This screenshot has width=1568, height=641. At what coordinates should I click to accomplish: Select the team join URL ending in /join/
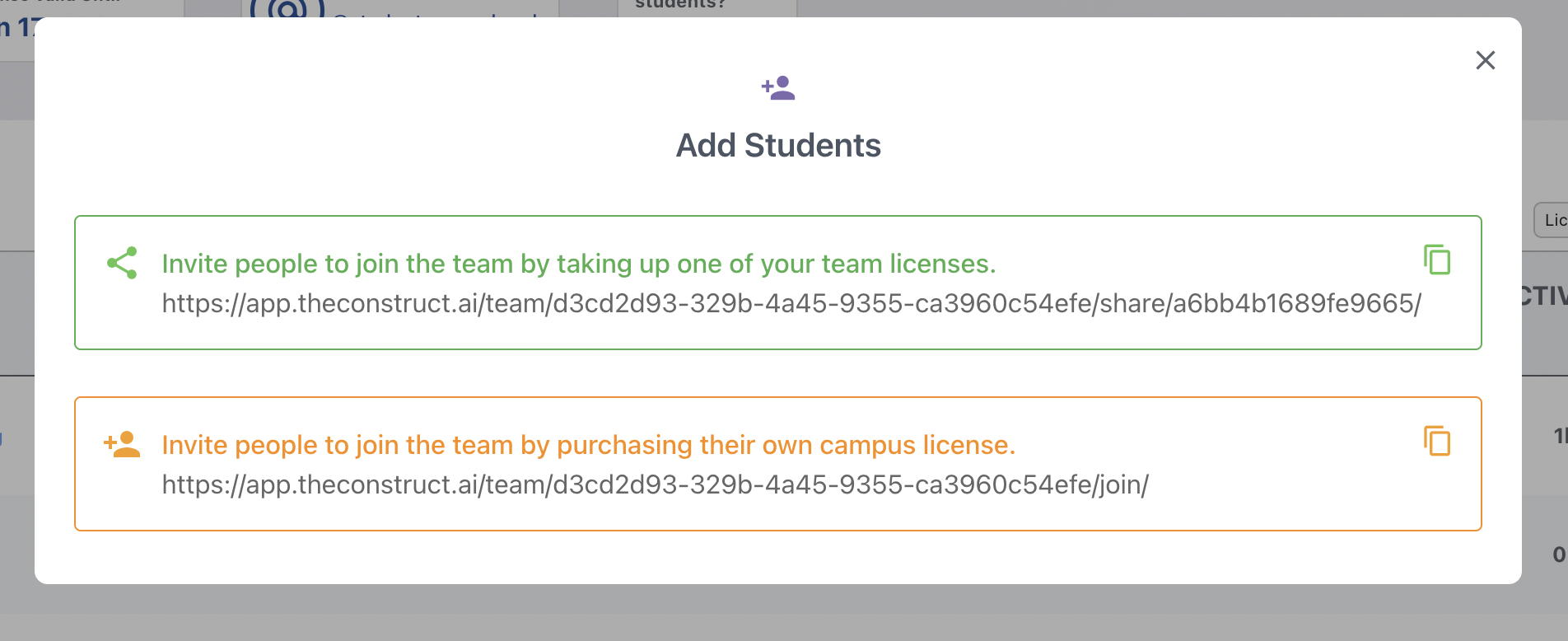pyautogui.click(x=655, y=485)
